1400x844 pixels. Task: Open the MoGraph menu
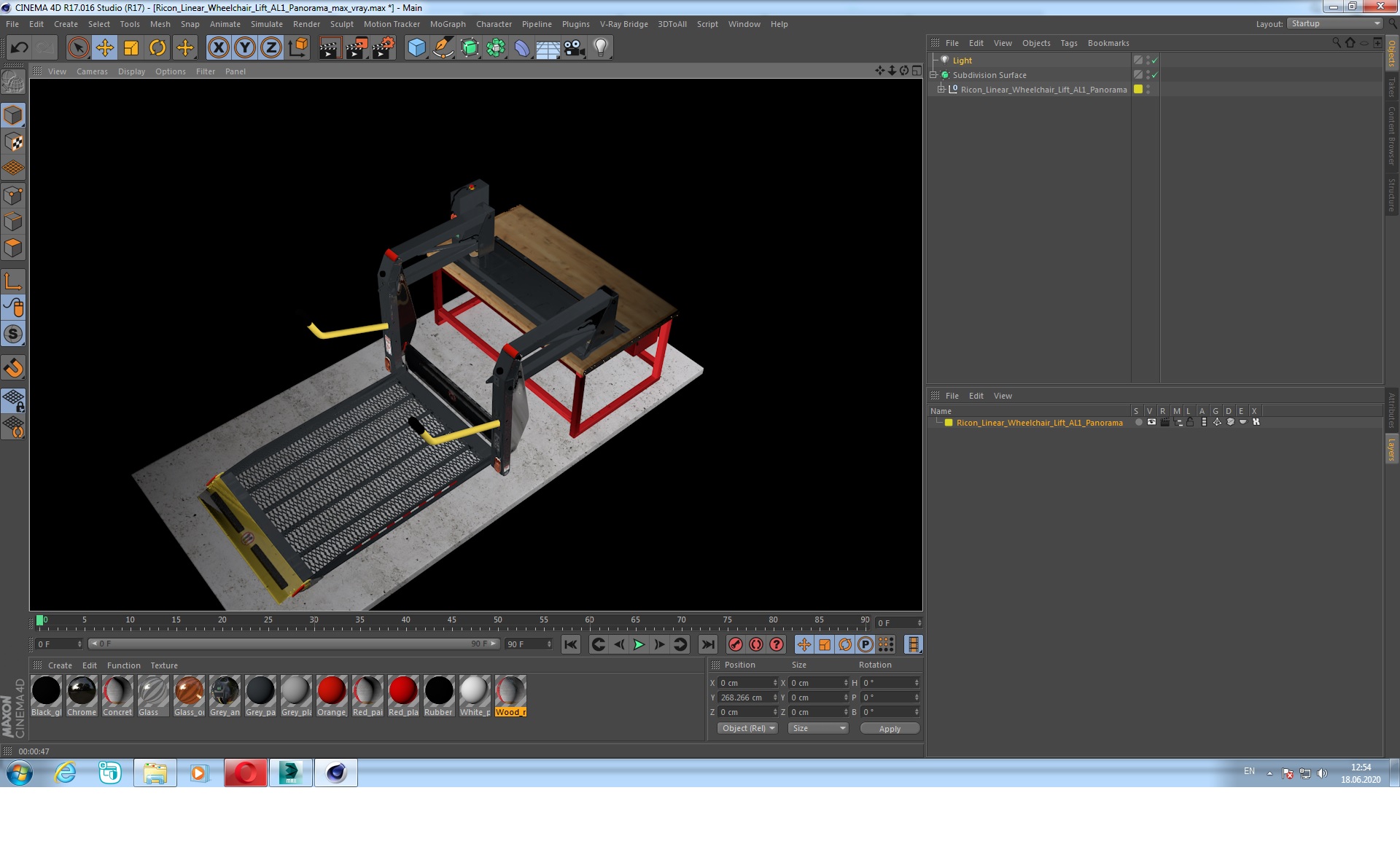(448, 24)
